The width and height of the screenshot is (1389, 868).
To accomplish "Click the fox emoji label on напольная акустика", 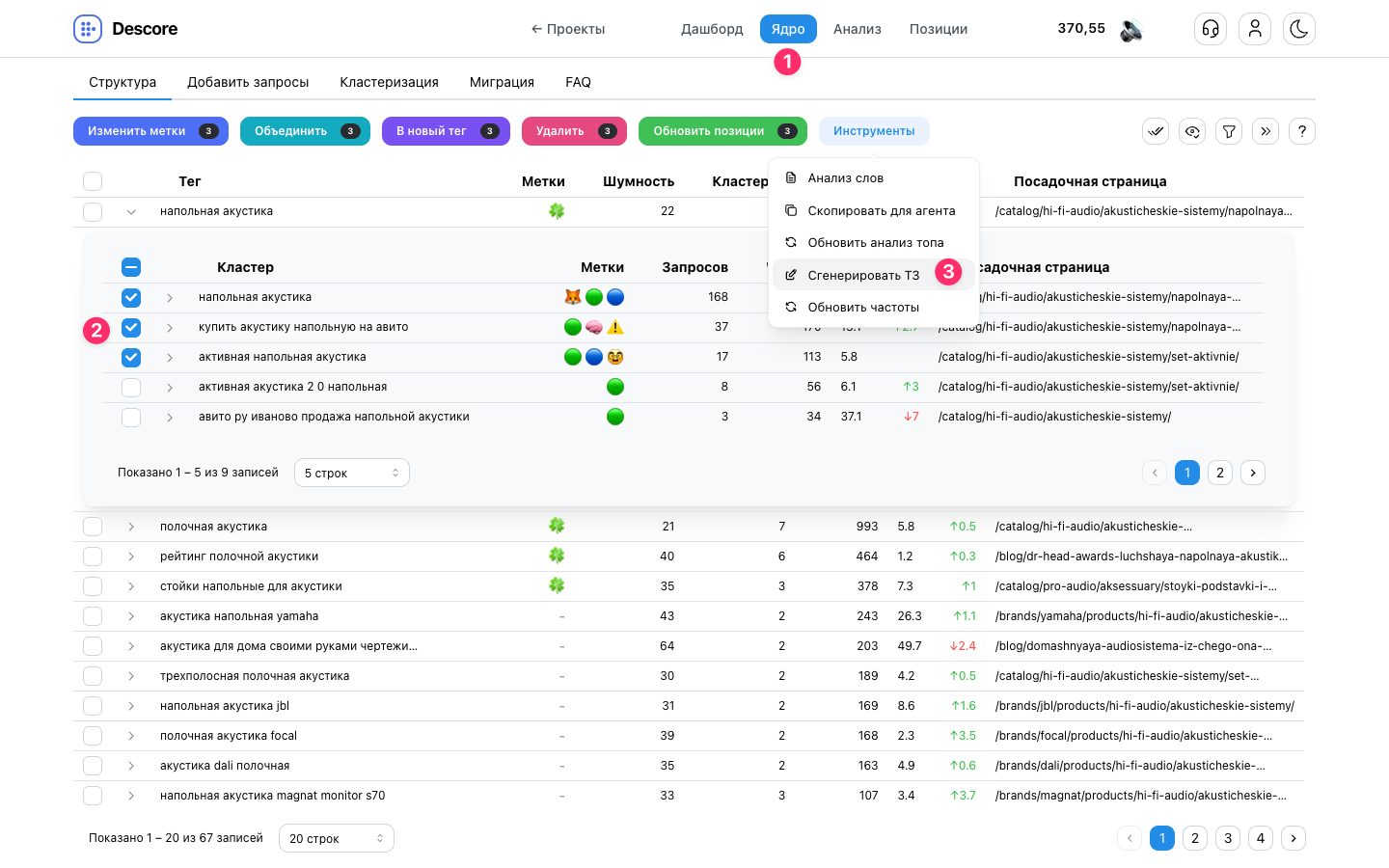I will pos(573,297).
